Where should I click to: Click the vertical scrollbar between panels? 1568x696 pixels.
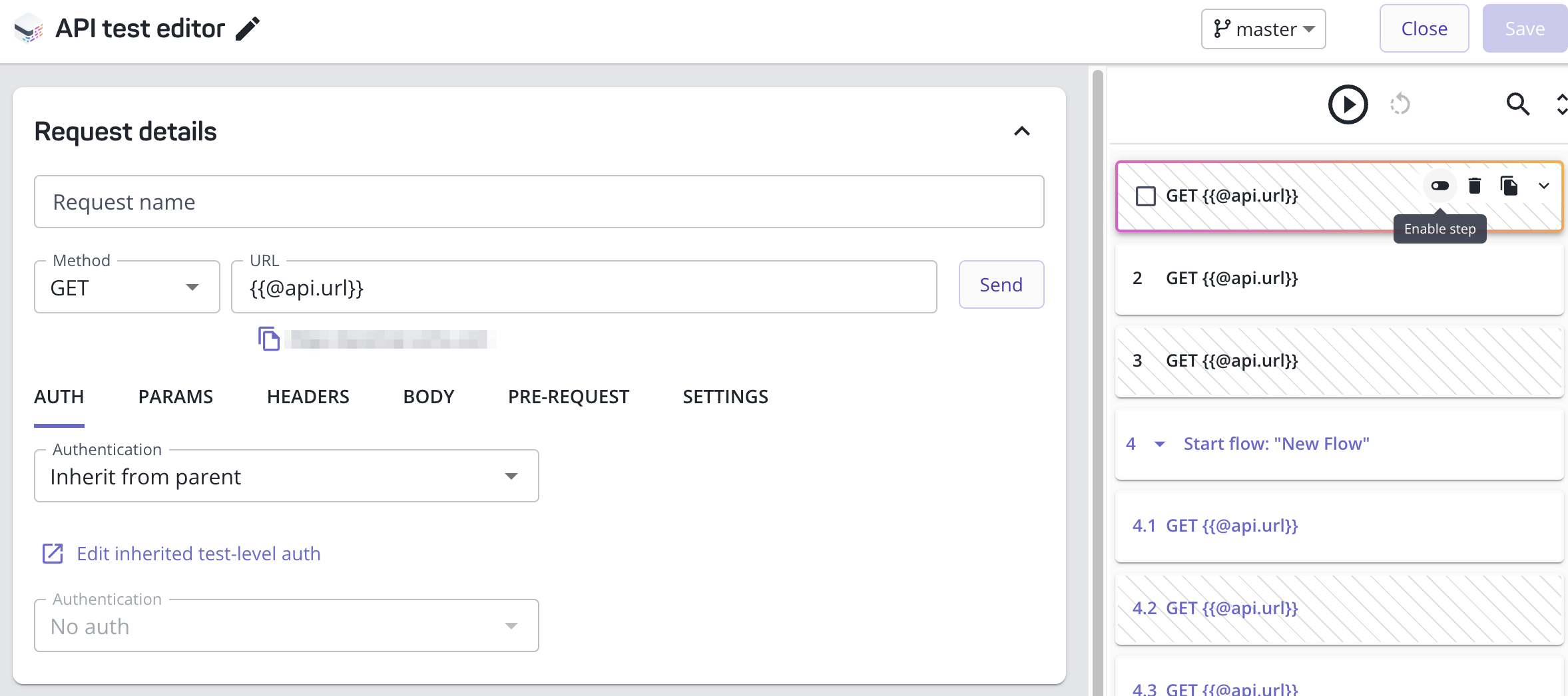point(1097,383)
